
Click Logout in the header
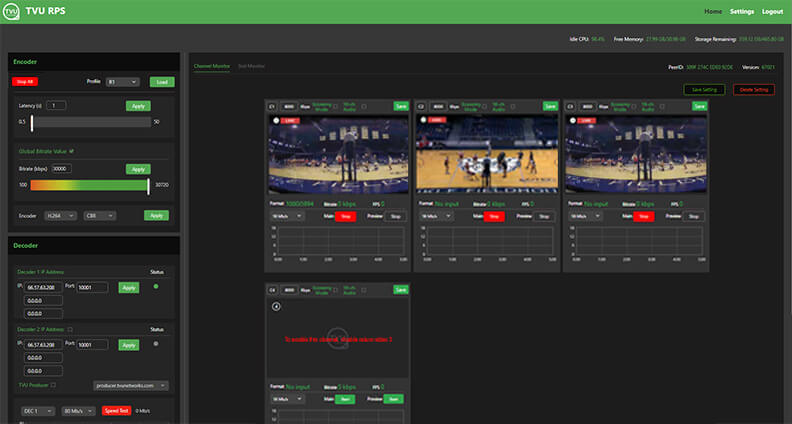772,12
